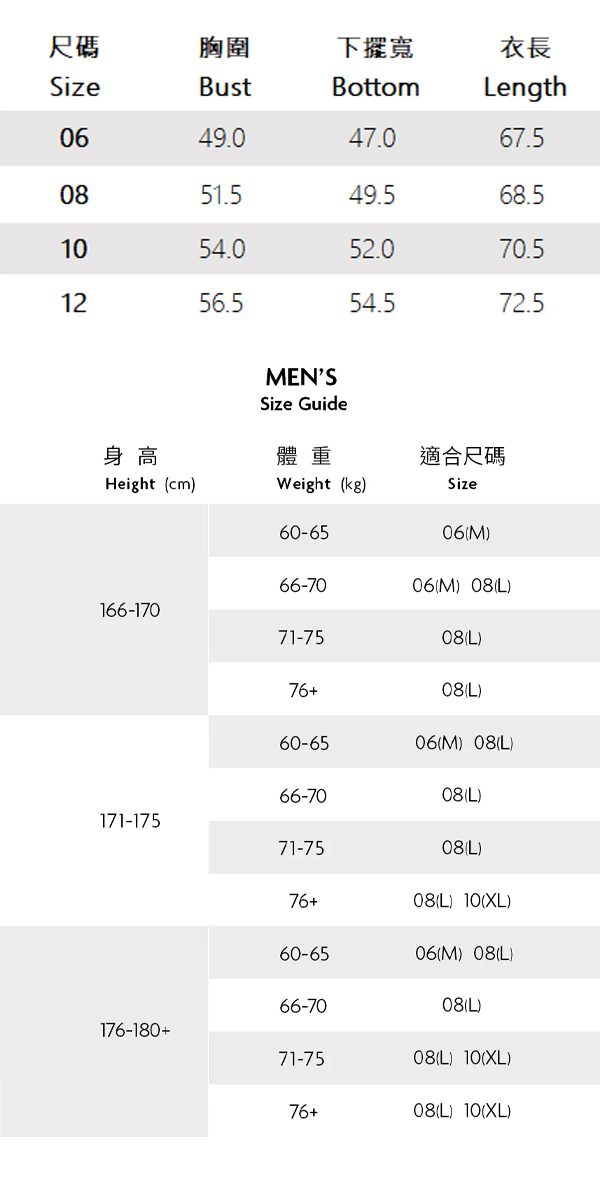Select the 171-175 height range cell

point(130,821)
